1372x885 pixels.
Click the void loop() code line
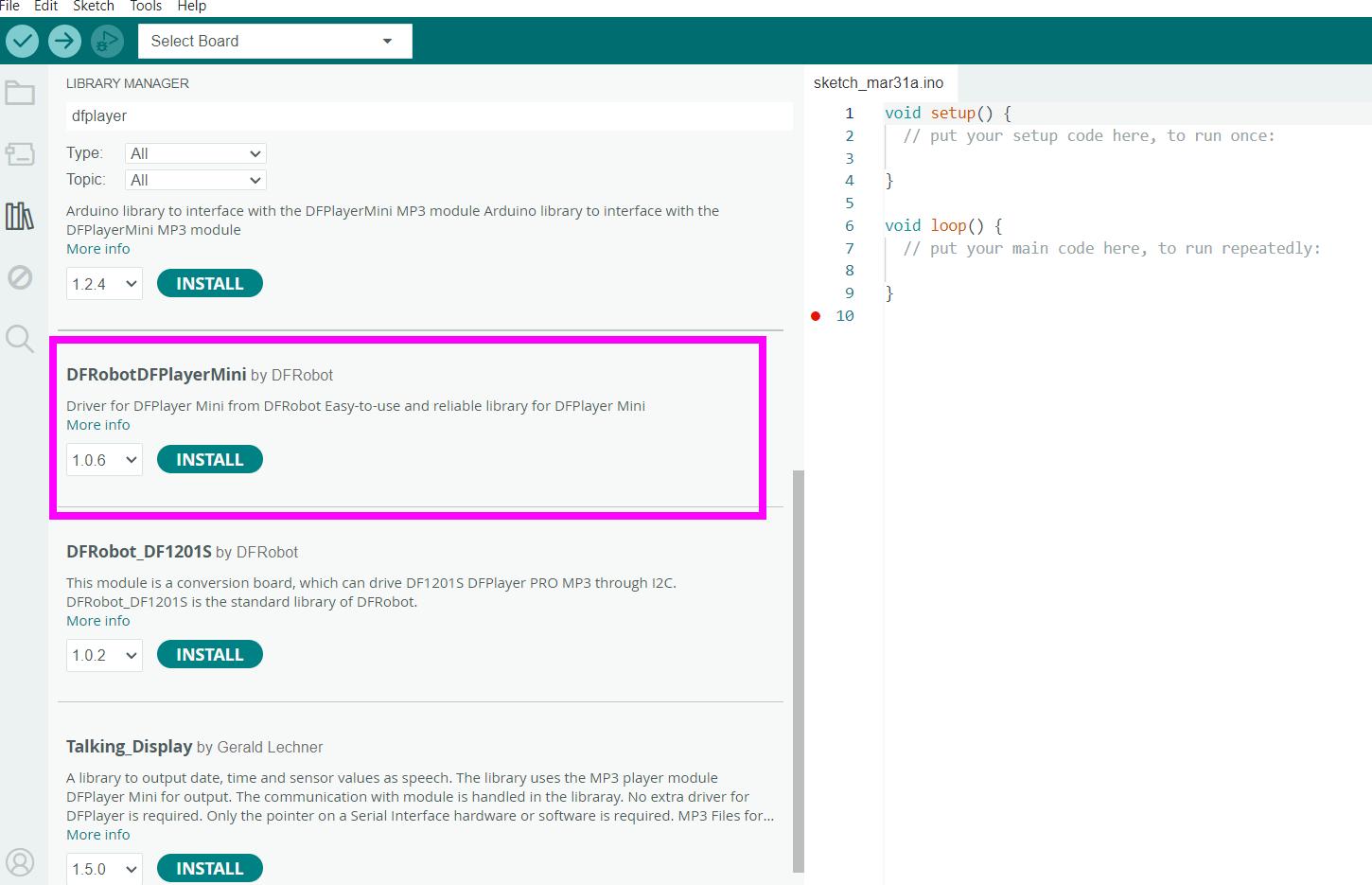943,225
